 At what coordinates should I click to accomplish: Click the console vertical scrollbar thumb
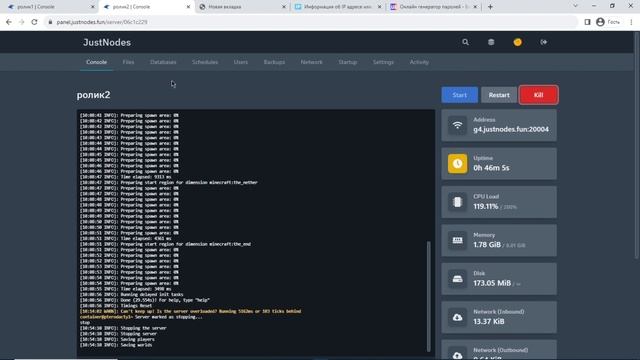[x=428, y=296]
